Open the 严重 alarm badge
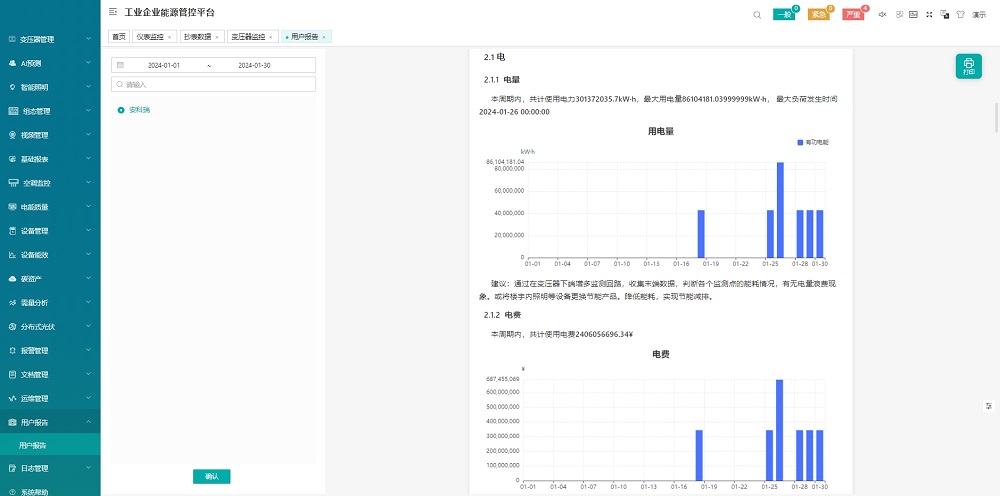The image size is (1000, 496). pos(852,14)
